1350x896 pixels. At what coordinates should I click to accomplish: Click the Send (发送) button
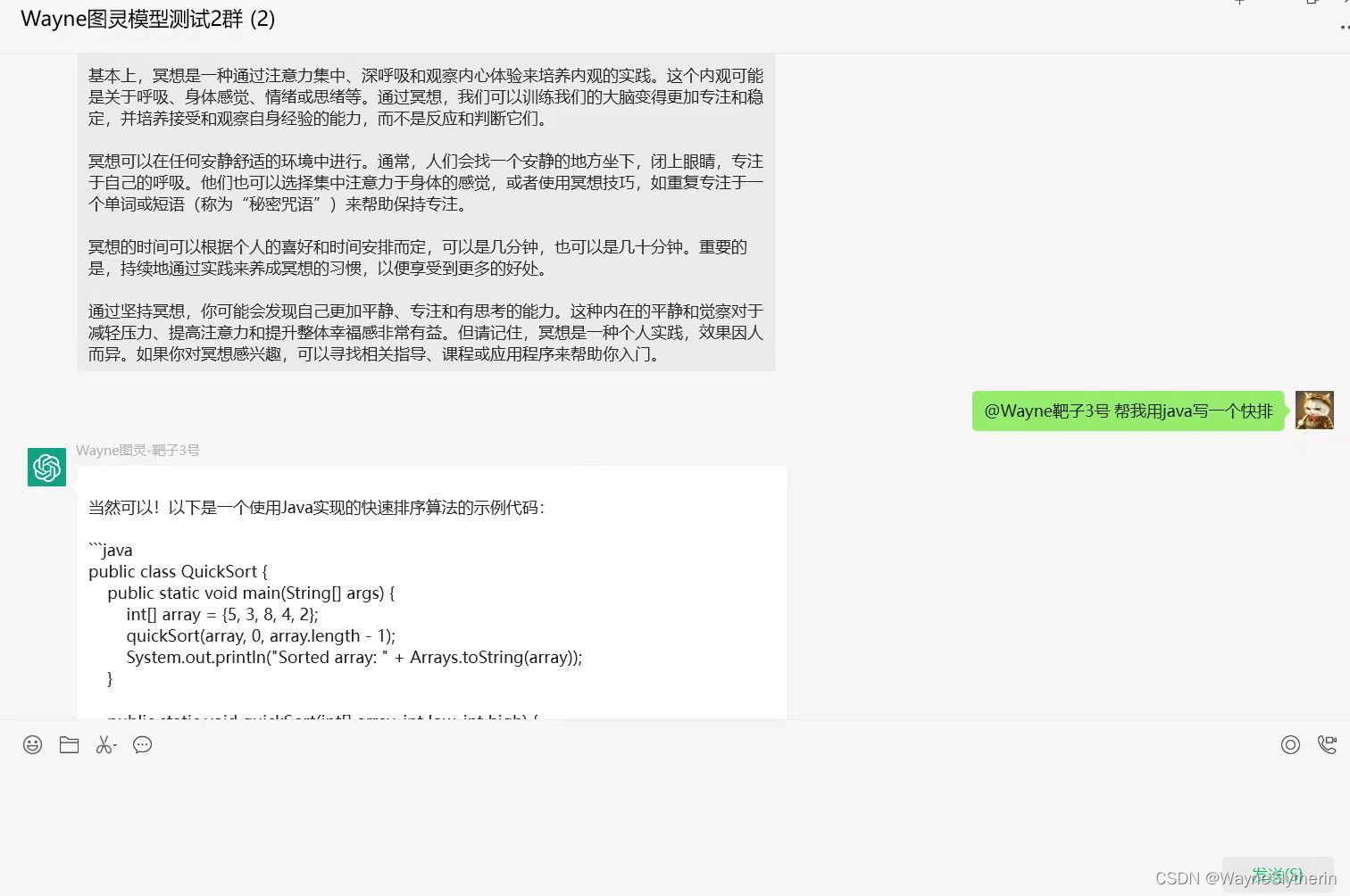tap(1278, 874)
